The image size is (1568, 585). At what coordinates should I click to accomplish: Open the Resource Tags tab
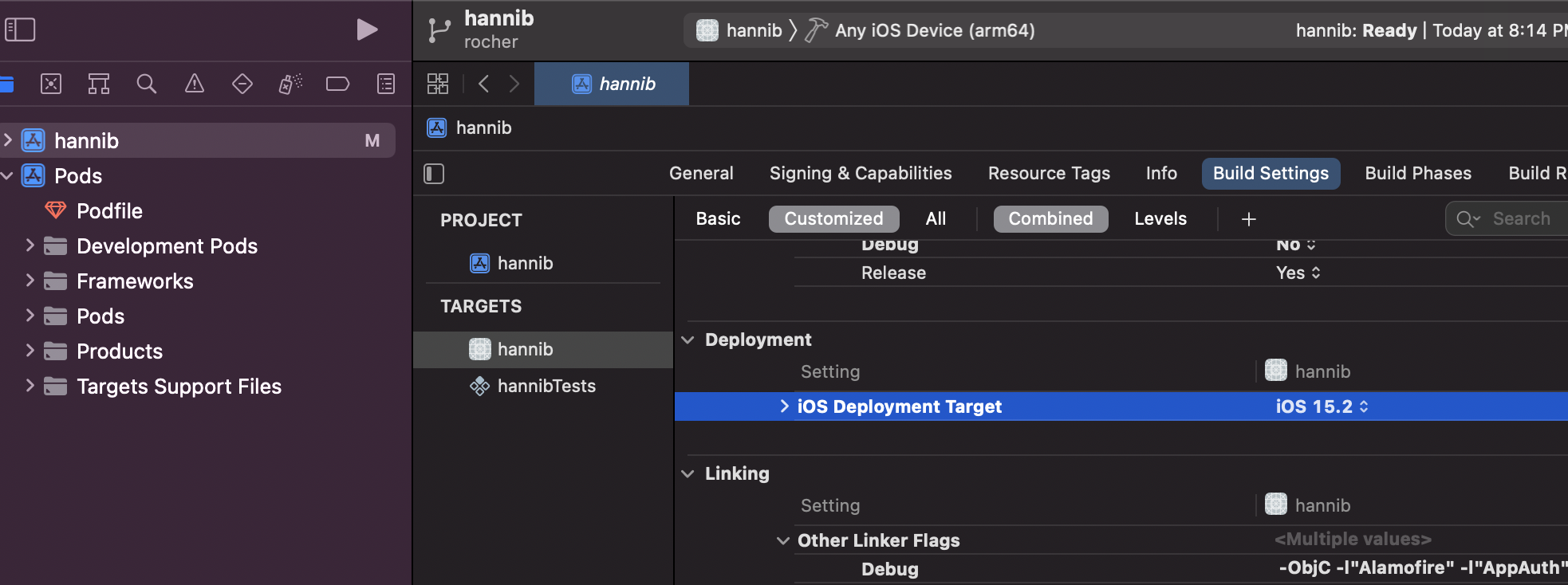pyautogui.click(x=1049, y=173)
